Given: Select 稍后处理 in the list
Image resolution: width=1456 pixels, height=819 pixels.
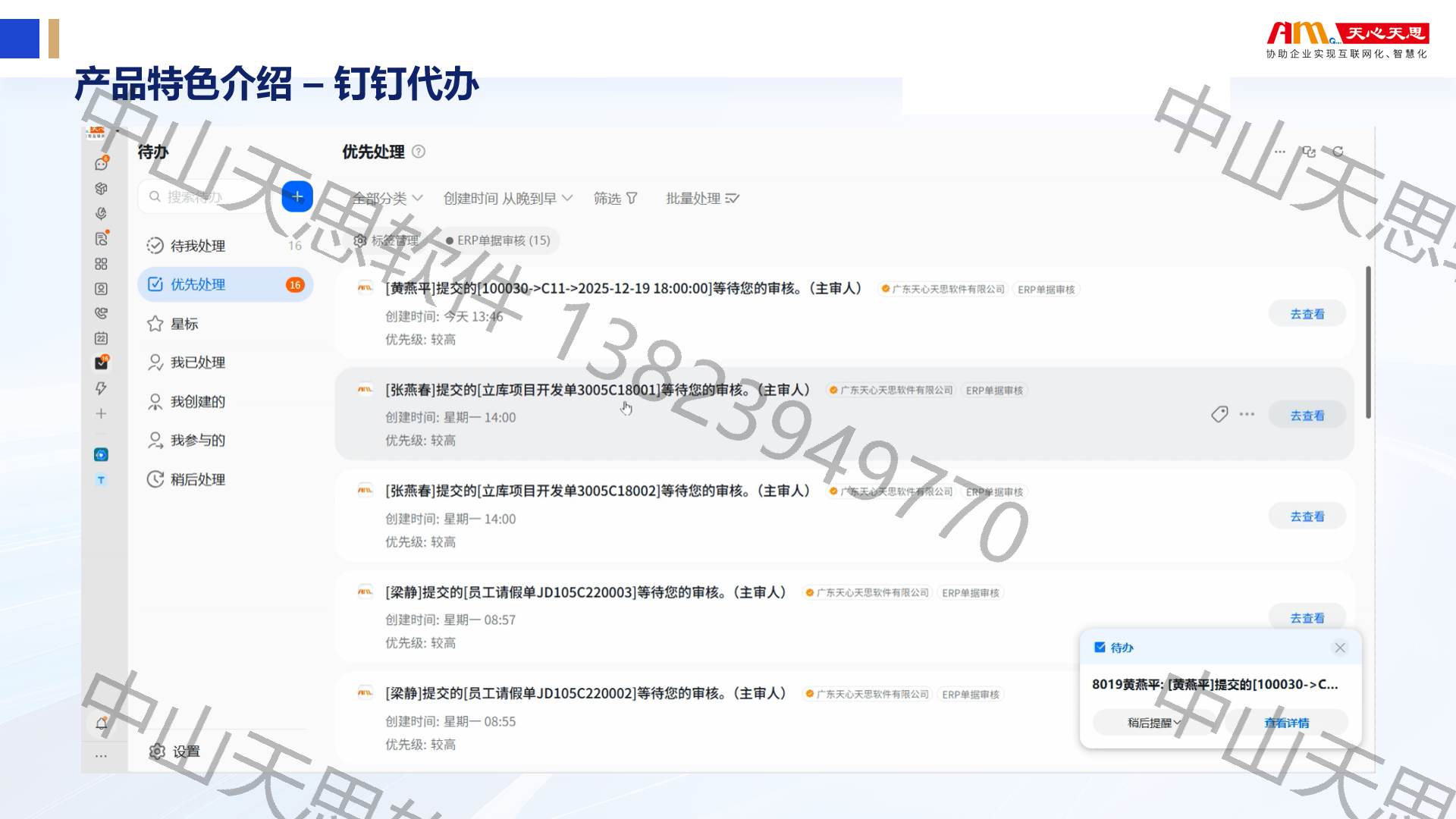Looking at the screenshot, I should pos(225,479).
